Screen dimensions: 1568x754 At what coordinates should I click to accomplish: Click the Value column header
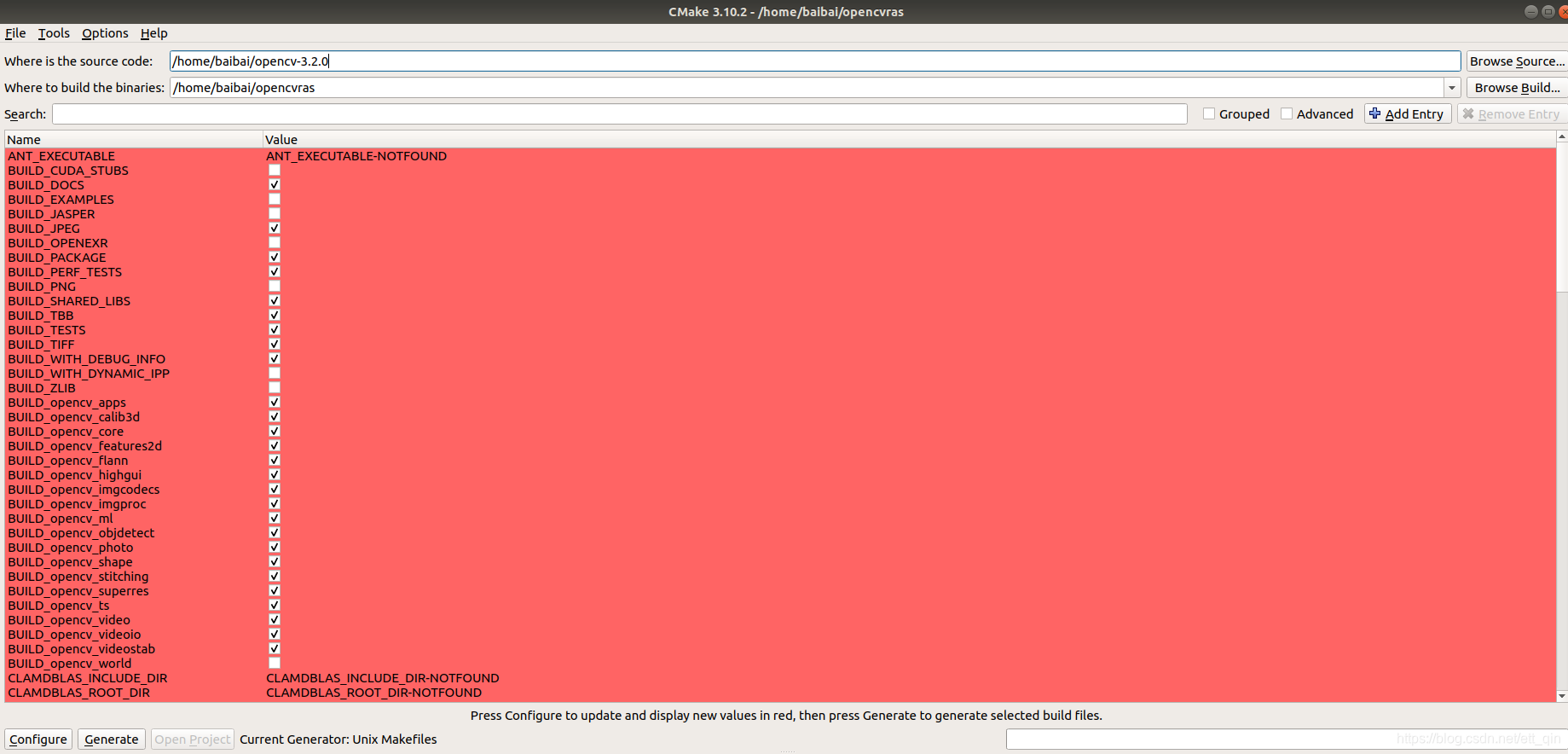(x=909, y=140)
